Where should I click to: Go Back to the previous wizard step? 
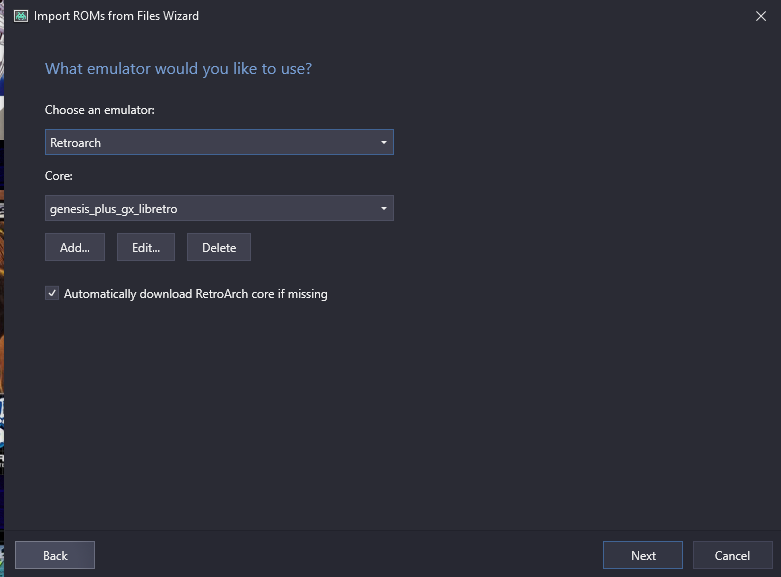point(55,555)
